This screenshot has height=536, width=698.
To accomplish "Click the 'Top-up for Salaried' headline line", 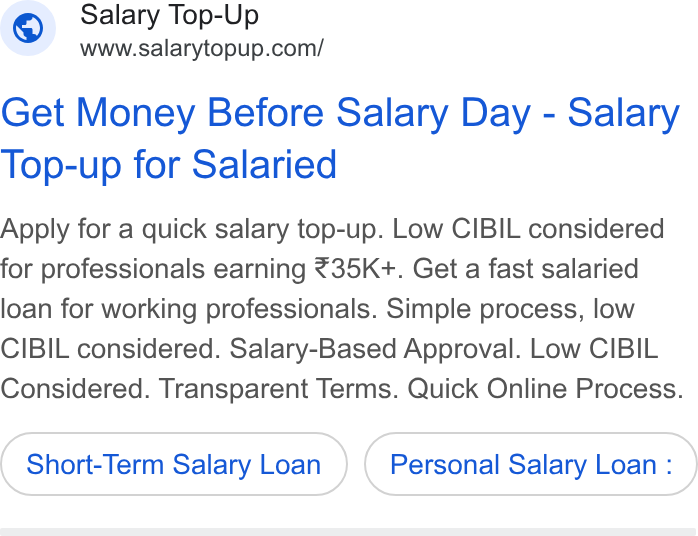I will click(x=169, y=164).
